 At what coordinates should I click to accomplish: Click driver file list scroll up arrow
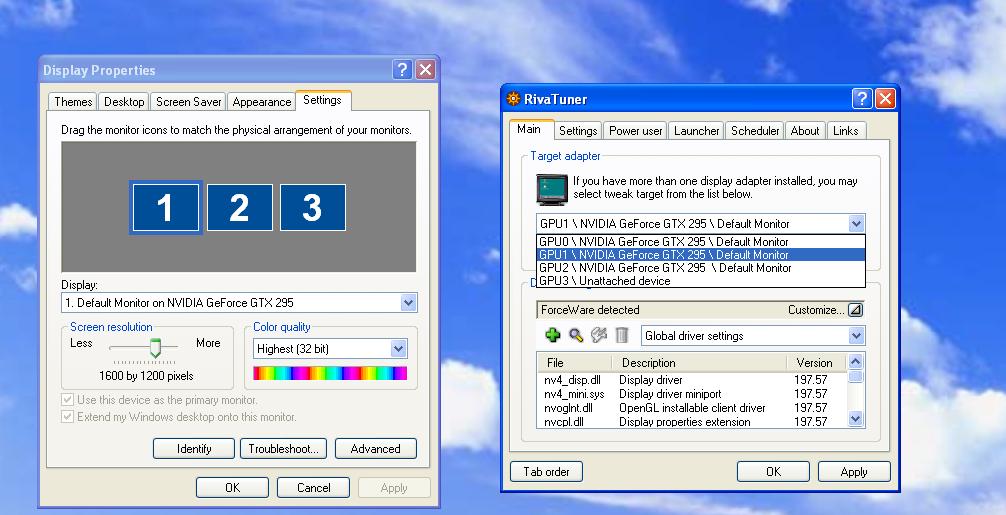tap(855, 362)
